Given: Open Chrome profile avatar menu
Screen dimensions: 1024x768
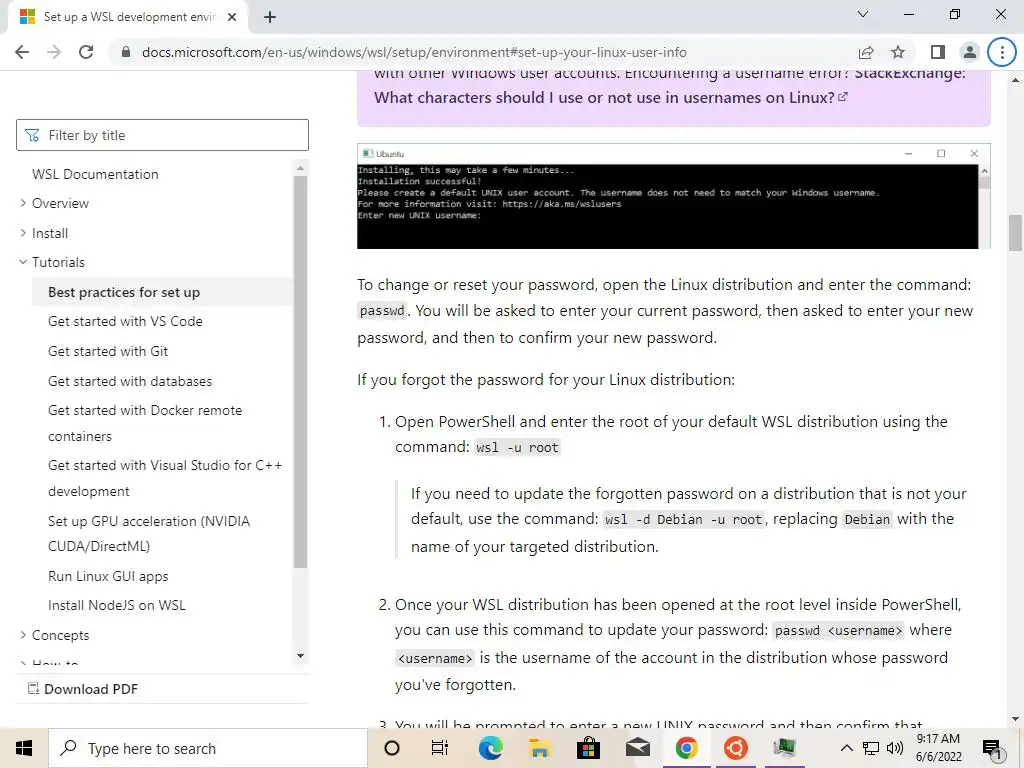Looking at the screenshot, I should click(970, 52).
